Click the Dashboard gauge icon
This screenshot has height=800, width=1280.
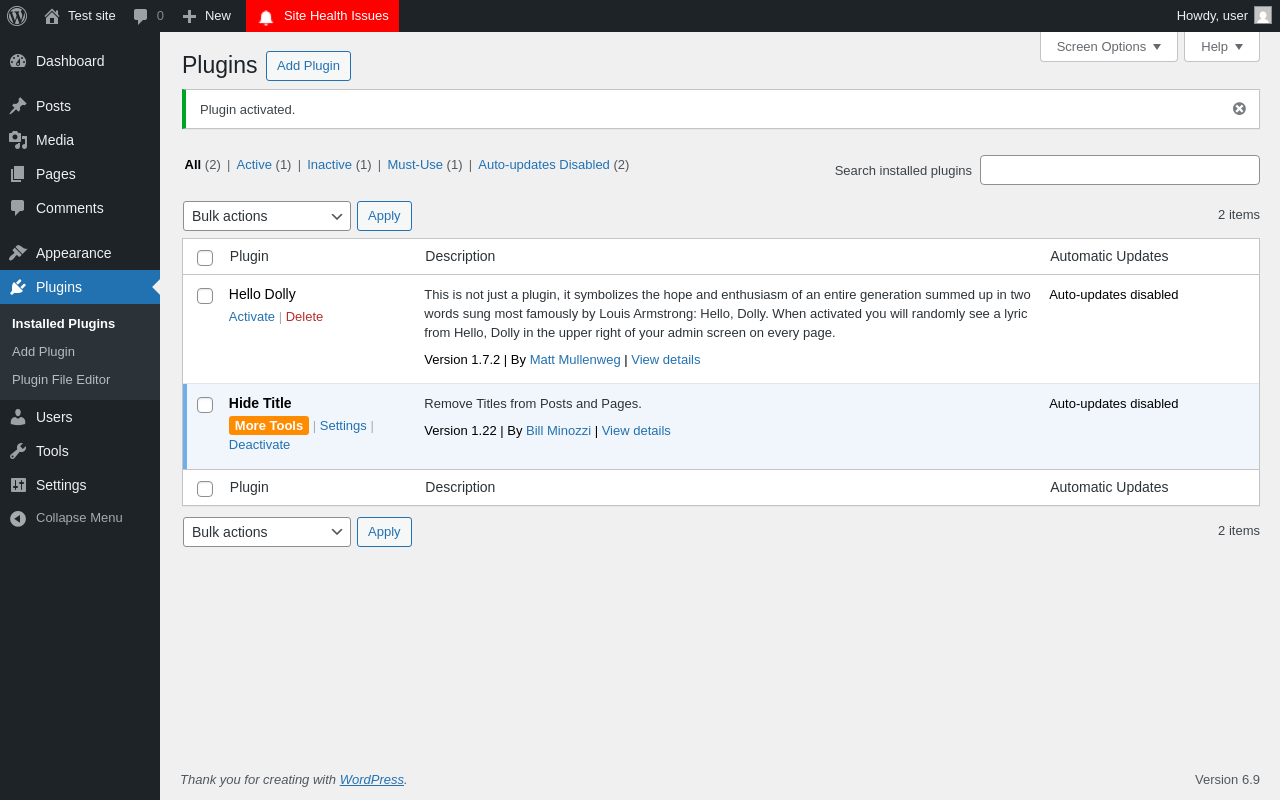pos(18,61)
